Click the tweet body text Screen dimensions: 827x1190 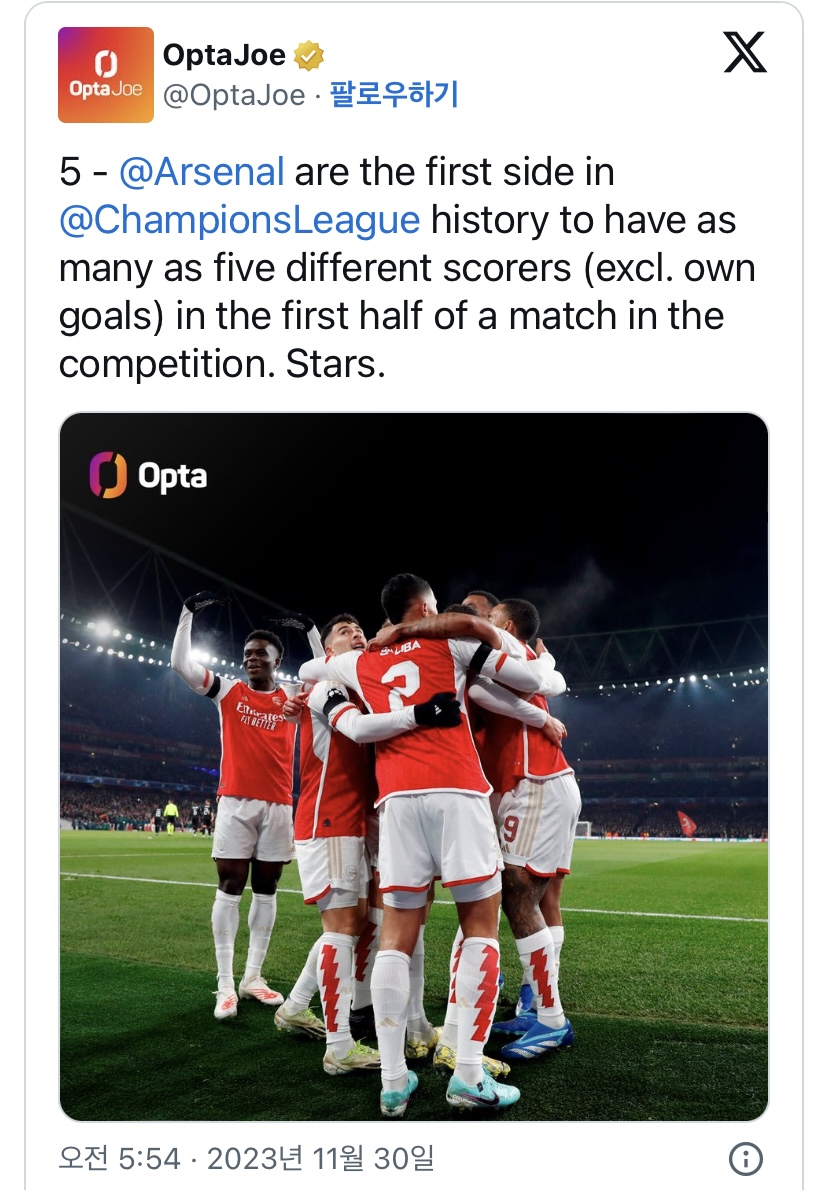(407, 268)
